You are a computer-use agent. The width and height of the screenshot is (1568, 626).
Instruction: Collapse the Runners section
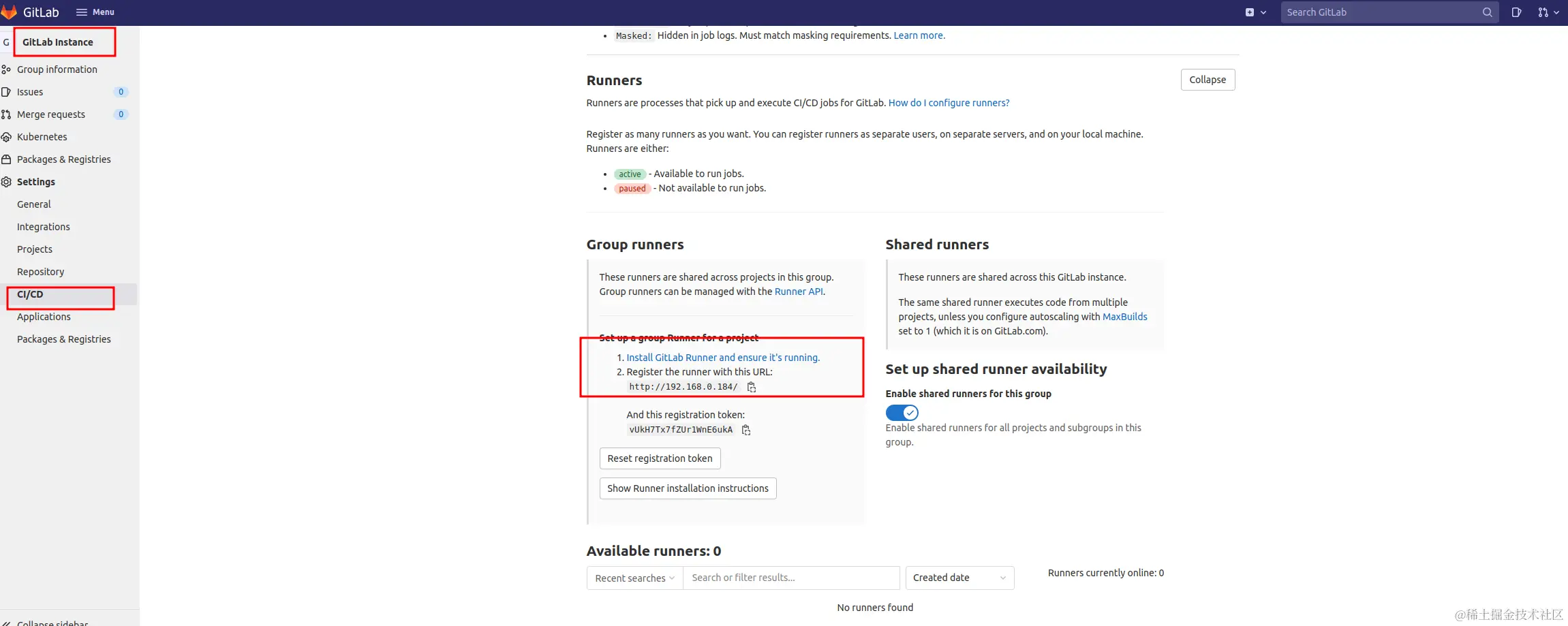[1208, 80]
